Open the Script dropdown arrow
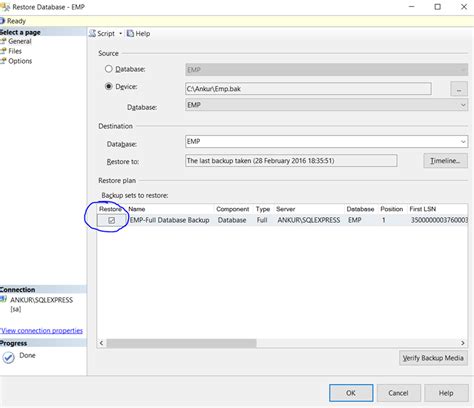Screen dimensions: 474x408 click(120, 34)
